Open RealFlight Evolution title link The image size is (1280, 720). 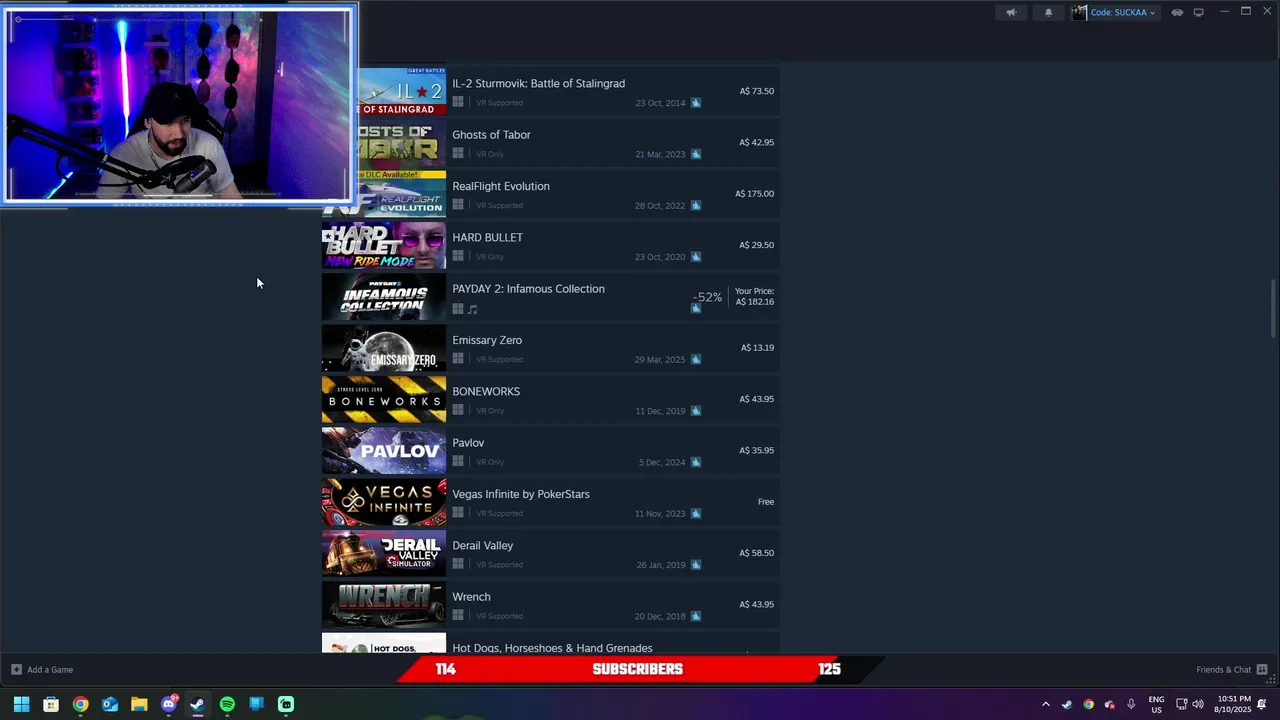pos(501,186)
